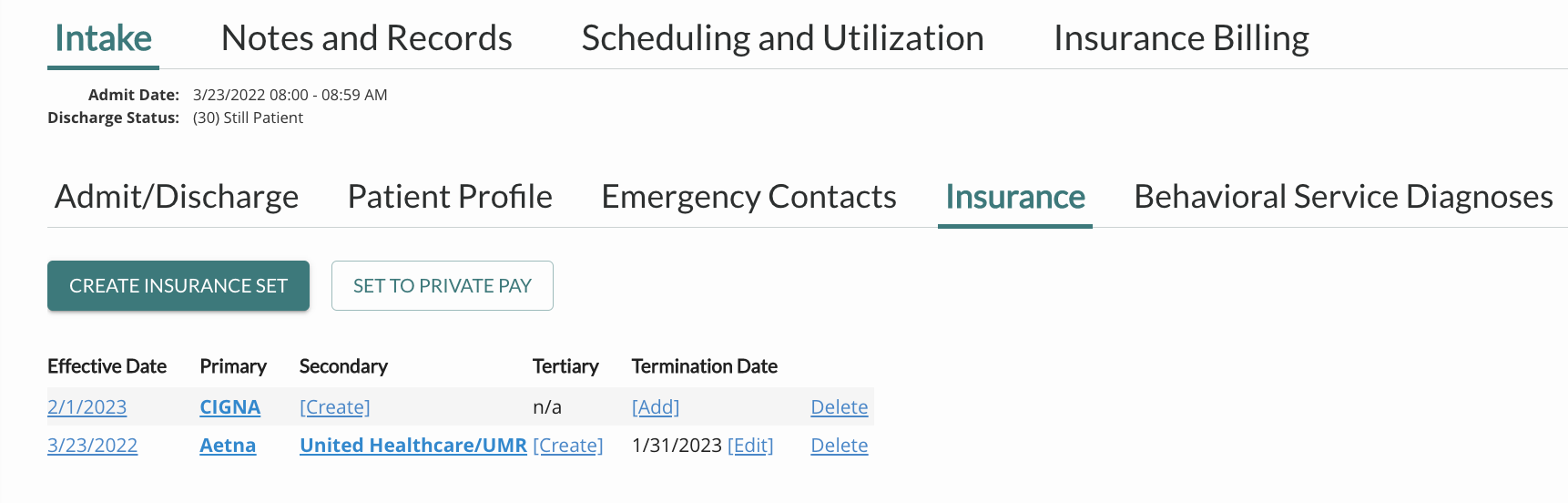Create secondary insurance for the CIGNA row
The image size is (1568, 503).
(335, 407)
